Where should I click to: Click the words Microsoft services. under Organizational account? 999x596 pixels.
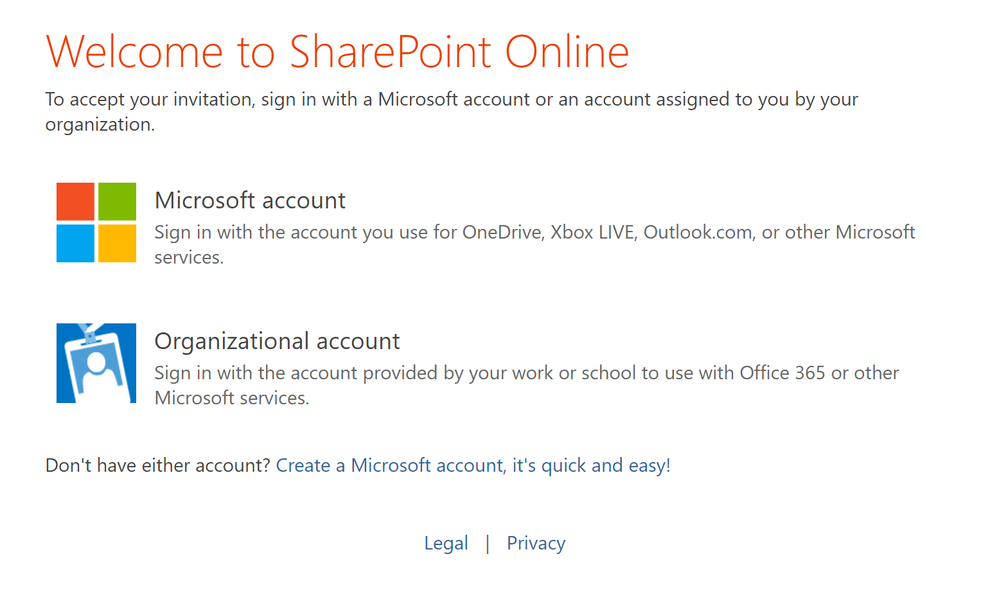pyautogui.click(x=232, y=398)
